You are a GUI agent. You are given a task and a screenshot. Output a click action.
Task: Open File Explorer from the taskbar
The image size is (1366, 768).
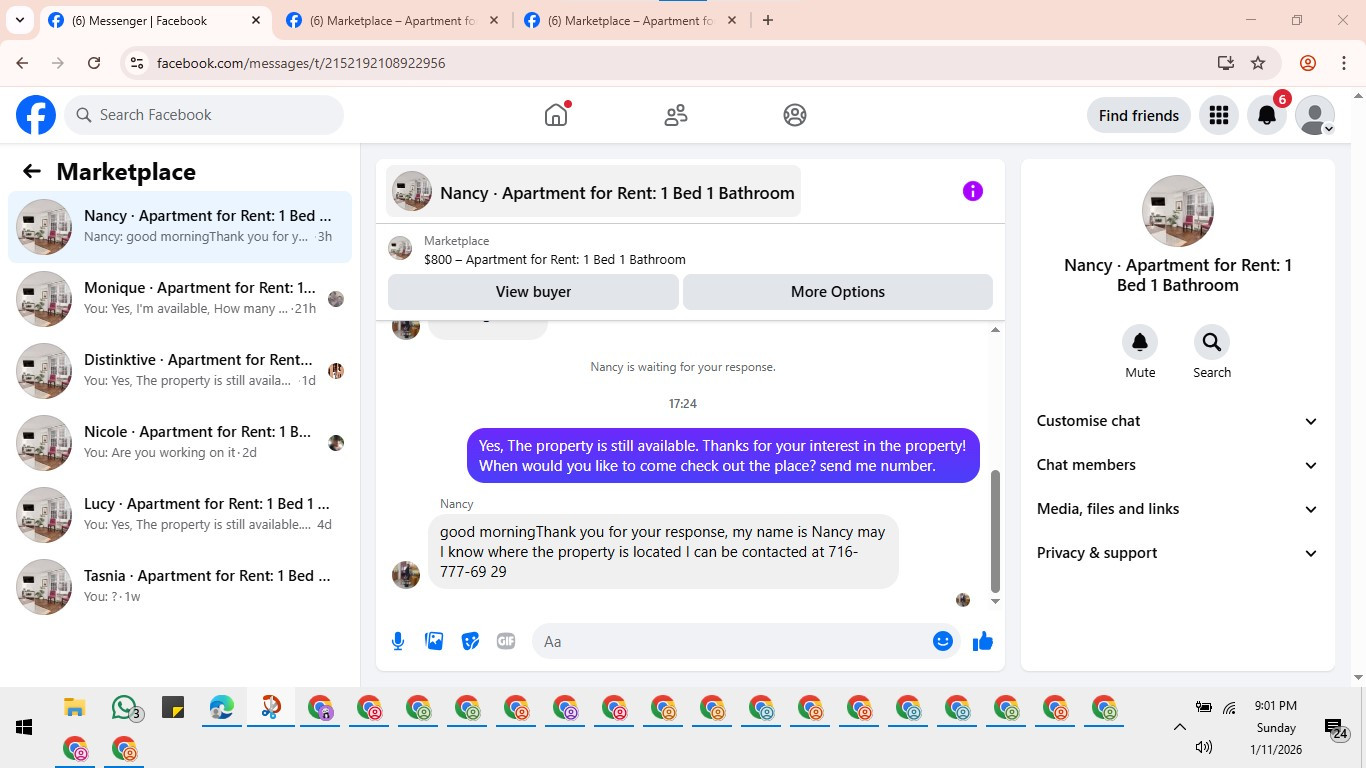pos(74,708)
